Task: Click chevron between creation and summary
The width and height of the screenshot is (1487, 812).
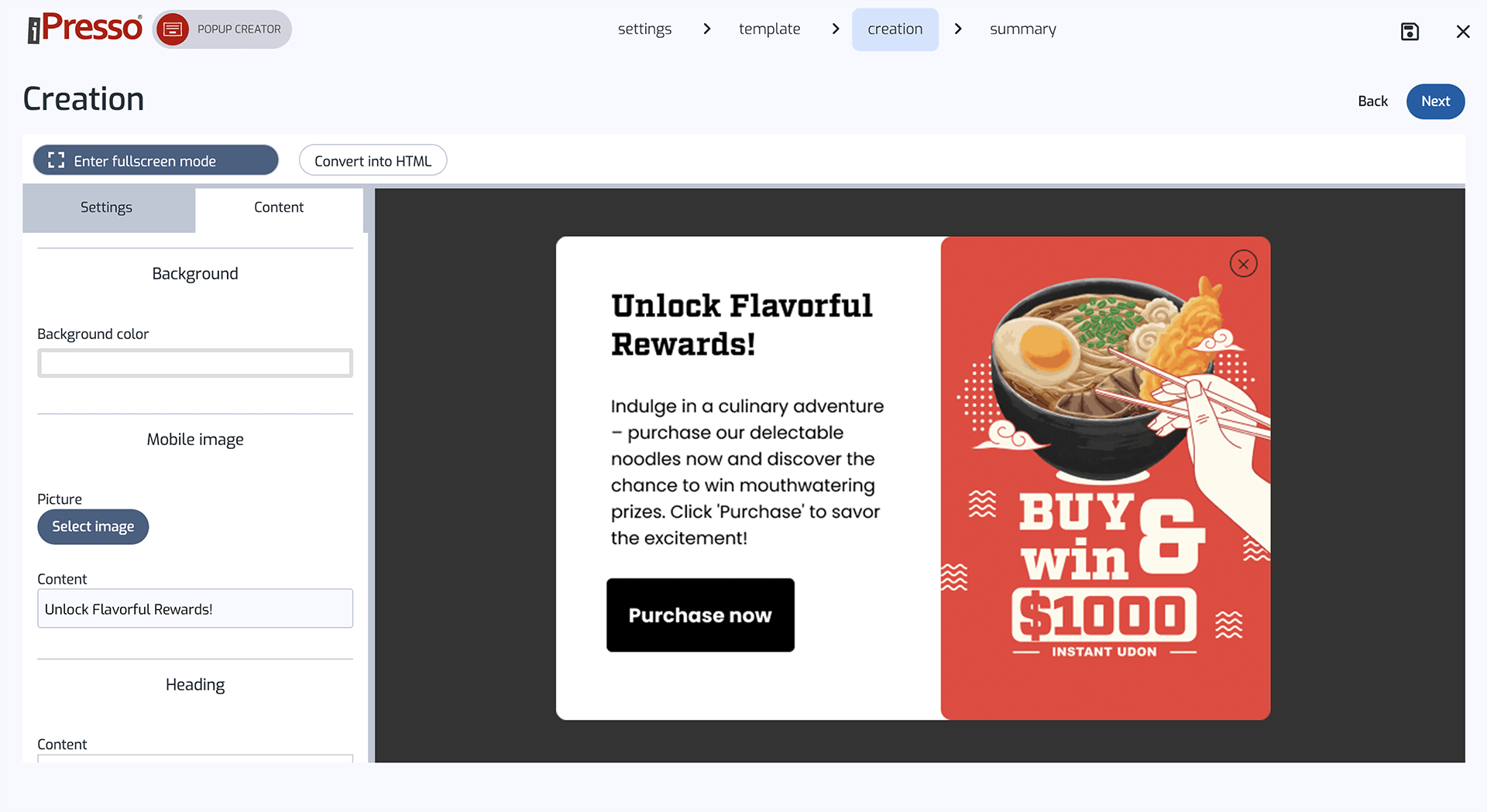Action: (958, 29)
